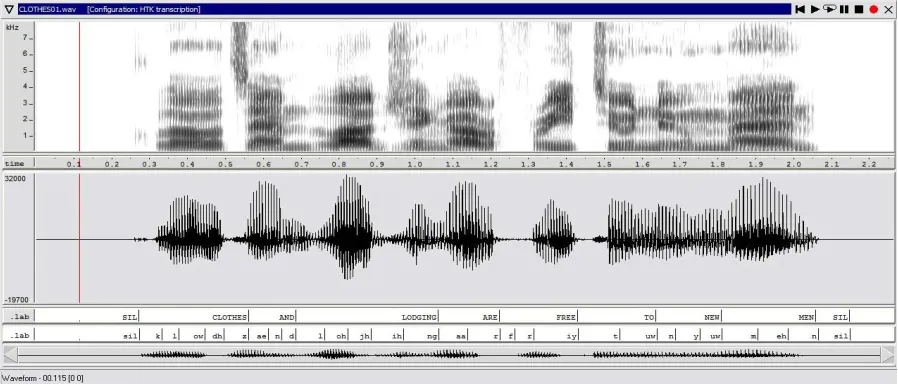Screen dimensions: 898x384
Task: Select the 'iy' phone label
Action: pos(572,337)
